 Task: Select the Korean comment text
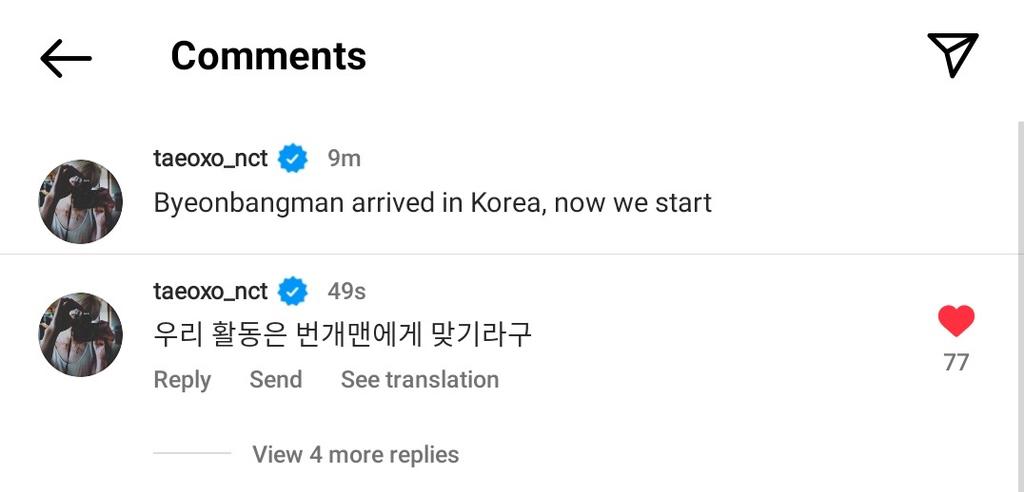pos(342,335)
